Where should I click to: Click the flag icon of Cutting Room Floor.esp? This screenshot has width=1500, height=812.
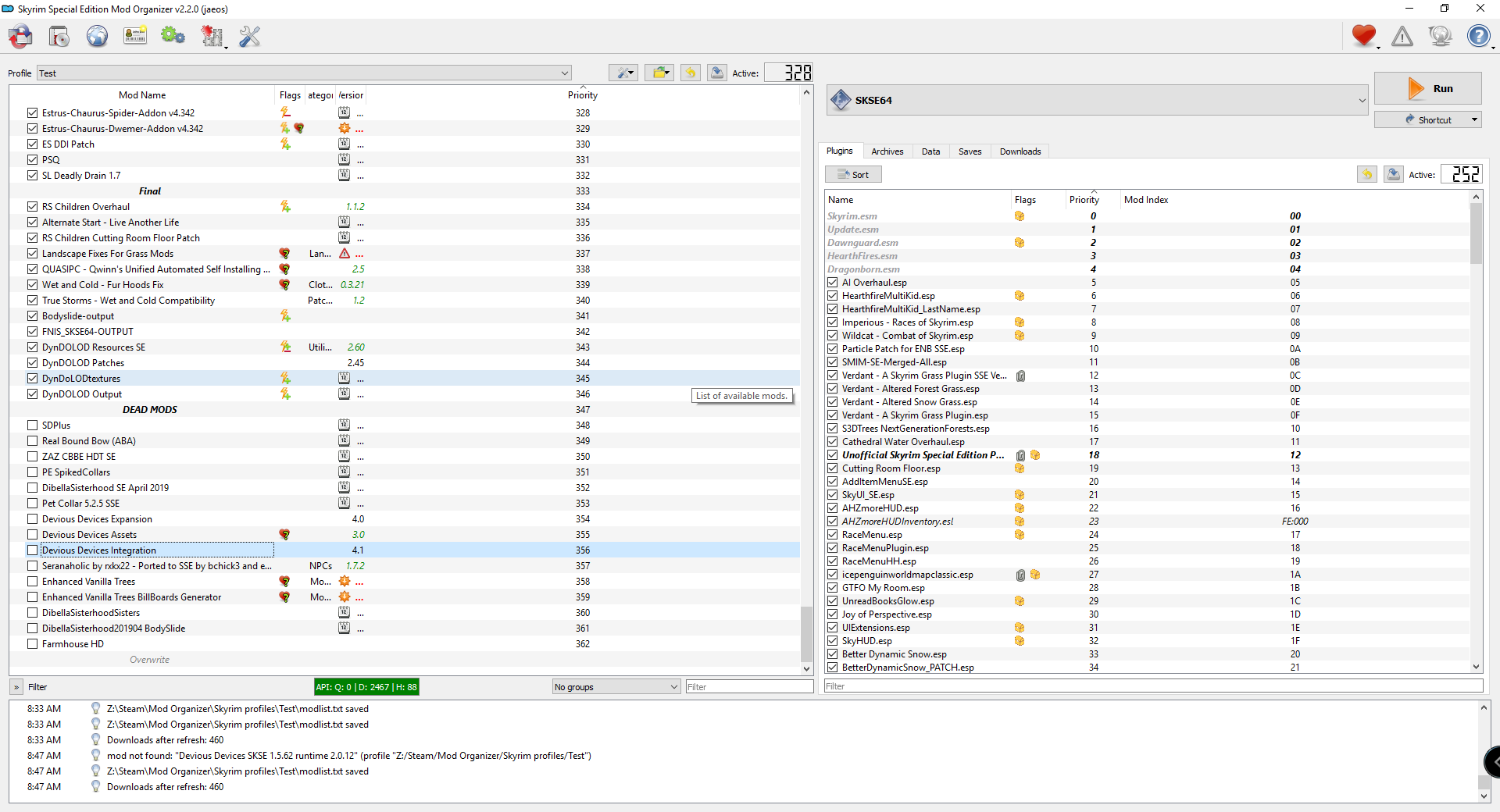coord(1020,468)
